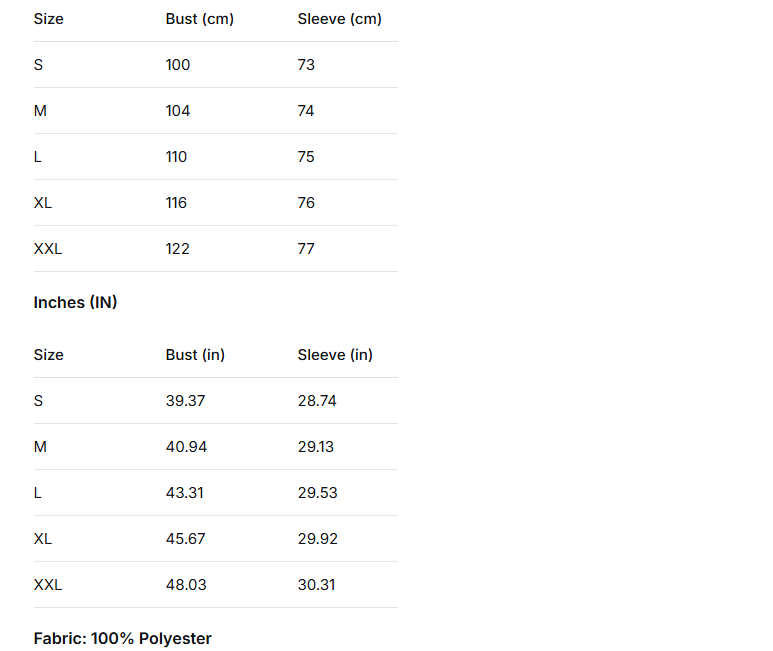Click the XXL label in centimeter table
Image resolution: width=773 pixels, height=651 pixels.
[x=48, y=249]
